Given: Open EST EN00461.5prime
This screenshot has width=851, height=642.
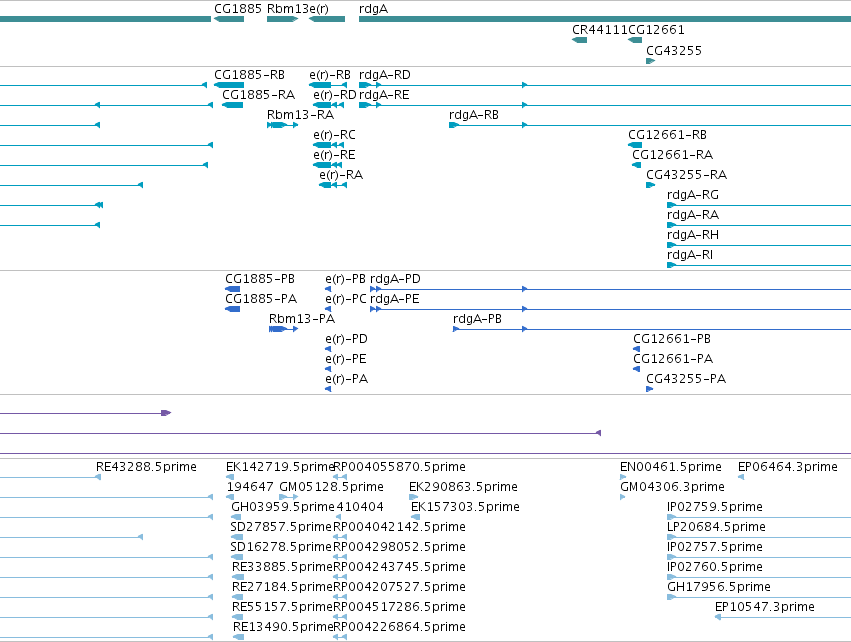Looking at the screenshot, I should click(671, 467).
